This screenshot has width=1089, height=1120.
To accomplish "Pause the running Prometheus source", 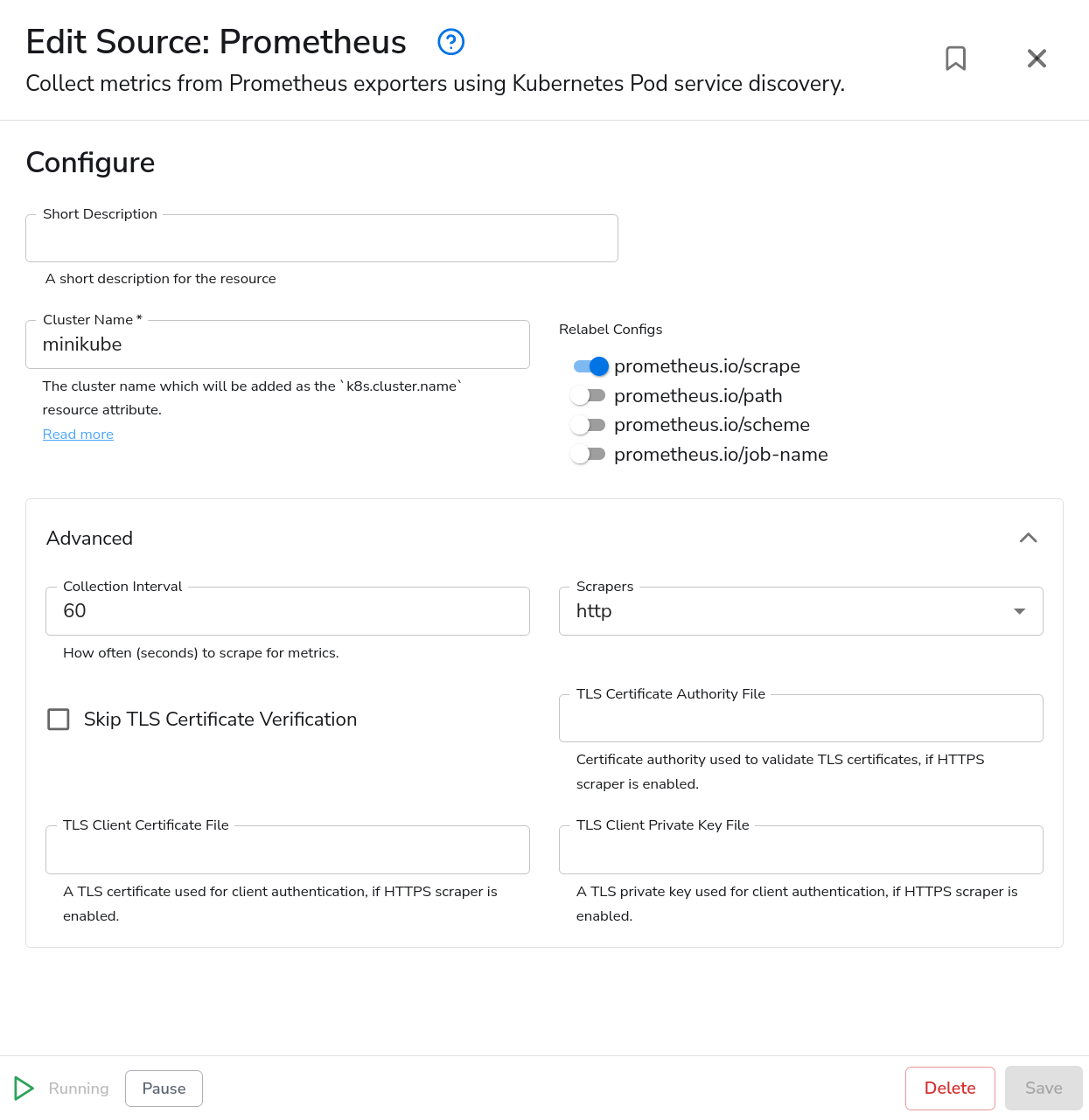I will pos(164,1088).
